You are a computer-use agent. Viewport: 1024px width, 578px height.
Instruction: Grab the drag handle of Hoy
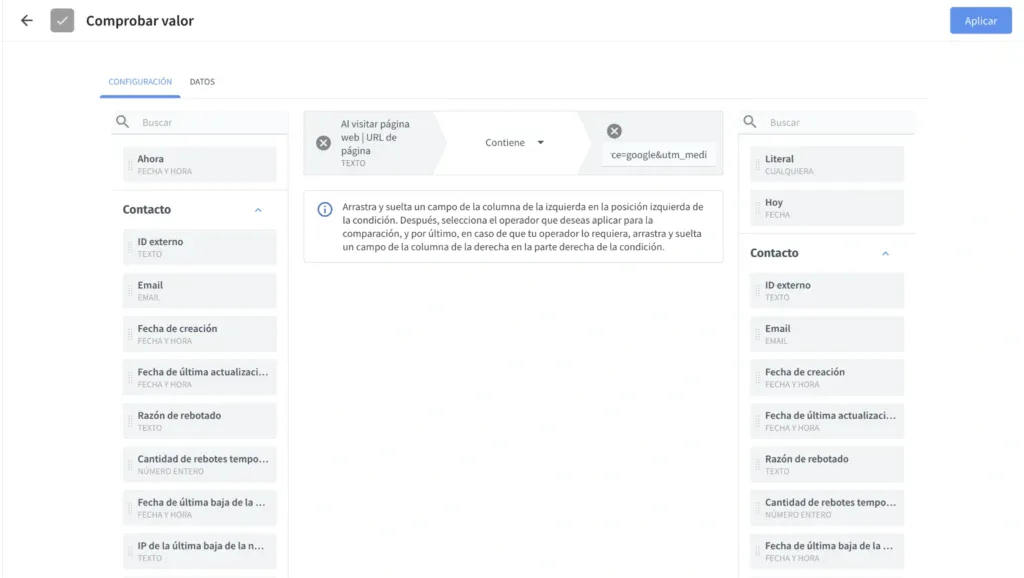[758, 208]
